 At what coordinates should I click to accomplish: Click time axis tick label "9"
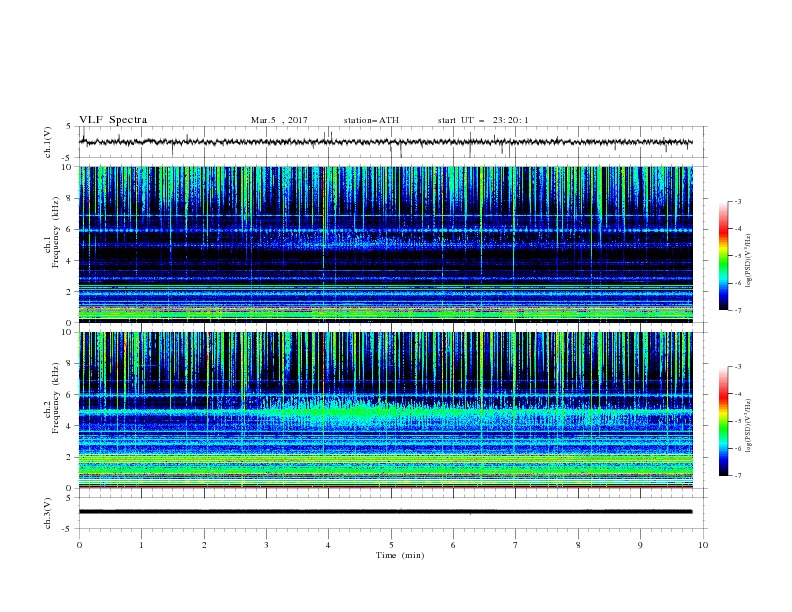pos(640,545)
